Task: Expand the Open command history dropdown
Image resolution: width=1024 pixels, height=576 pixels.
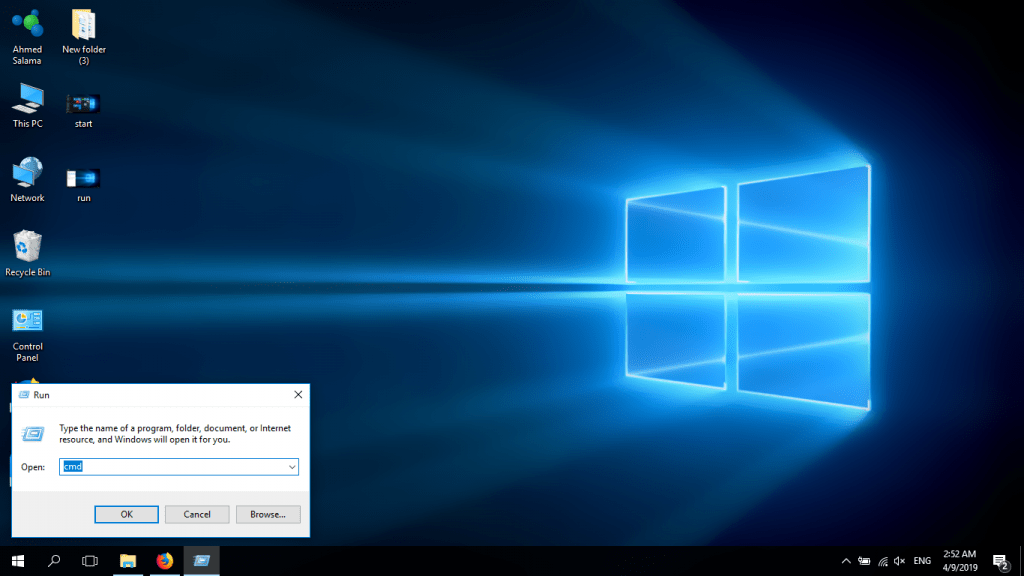Action: 292,467
